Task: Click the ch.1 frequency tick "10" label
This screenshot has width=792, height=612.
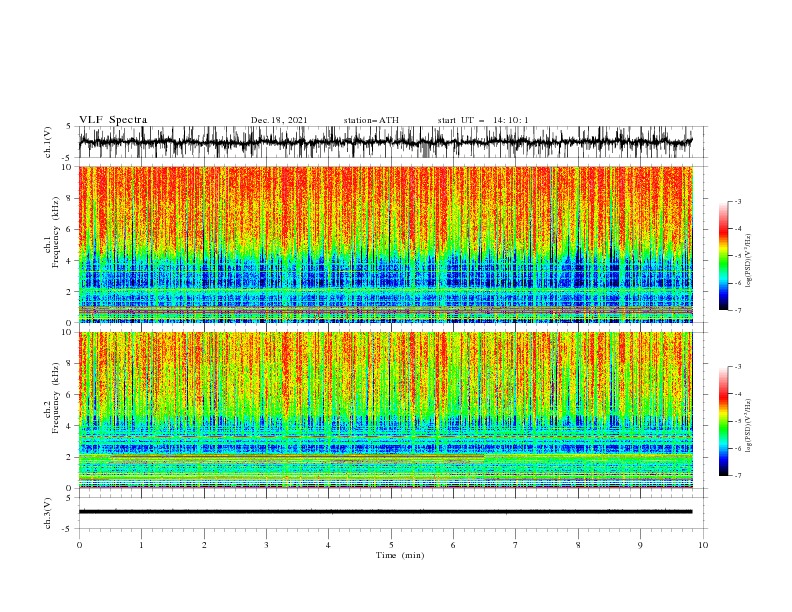Action: click(66, 167)
